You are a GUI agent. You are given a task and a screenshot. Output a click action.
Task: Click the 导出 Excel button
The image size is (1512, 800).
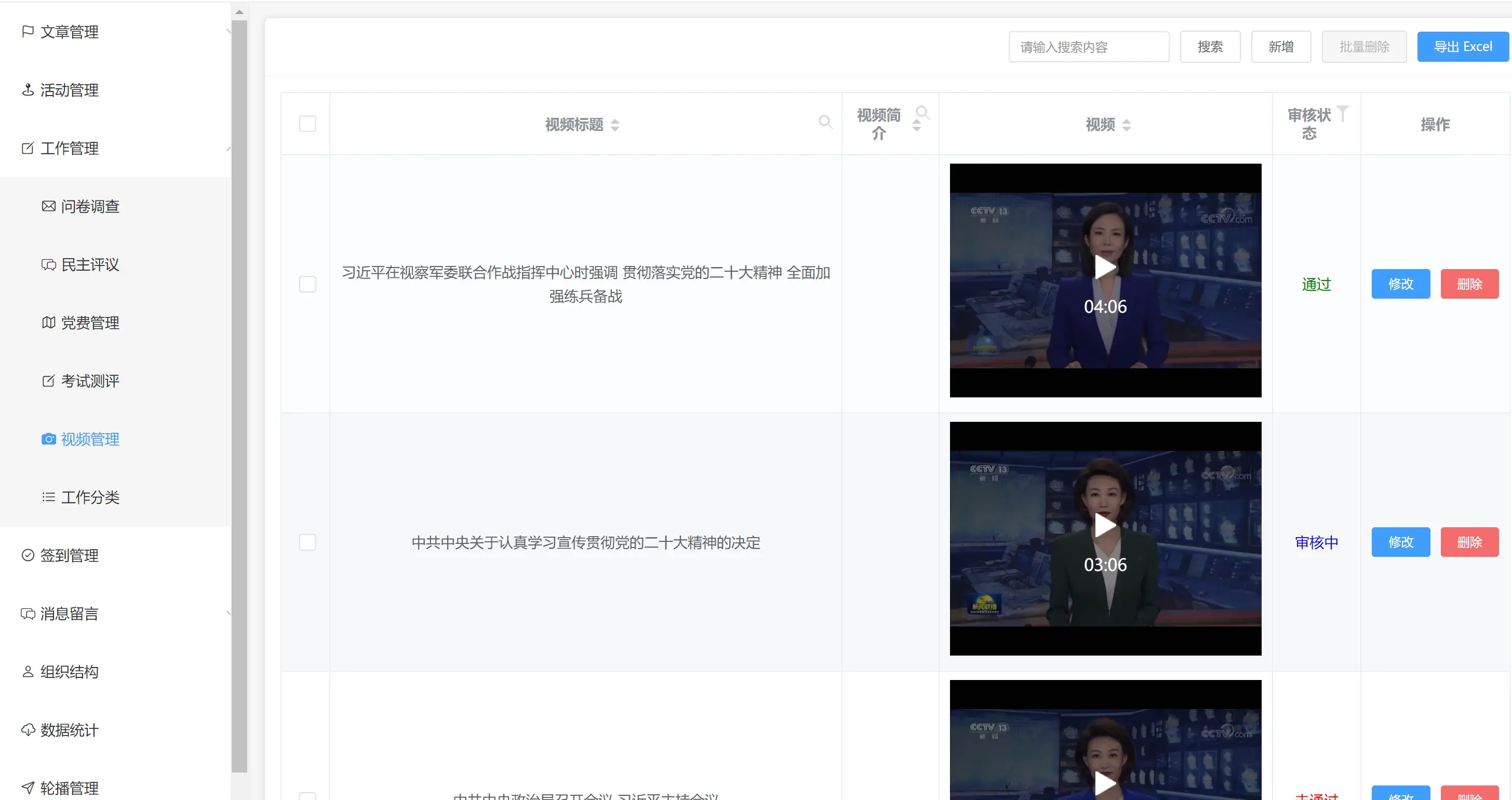click(1463, 46)
